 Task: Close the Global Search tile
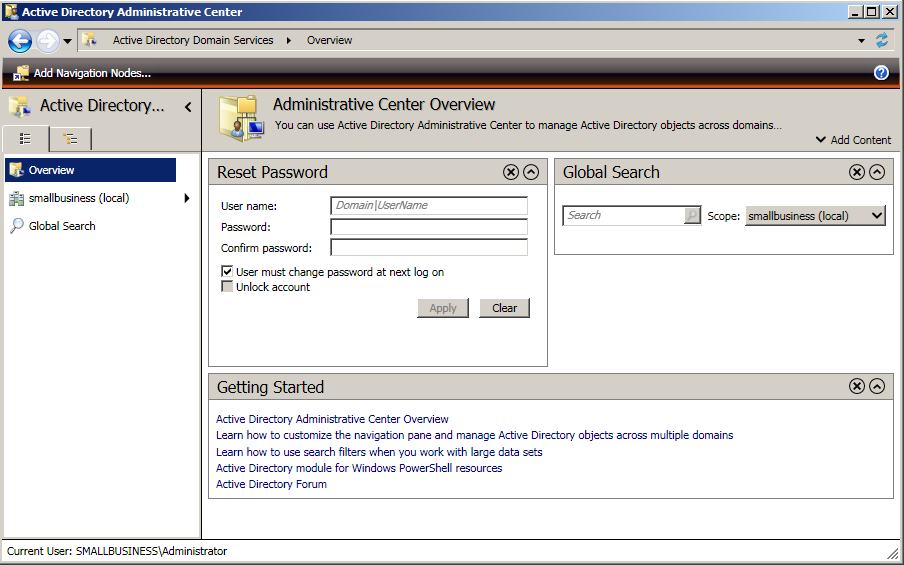point(857,172)
